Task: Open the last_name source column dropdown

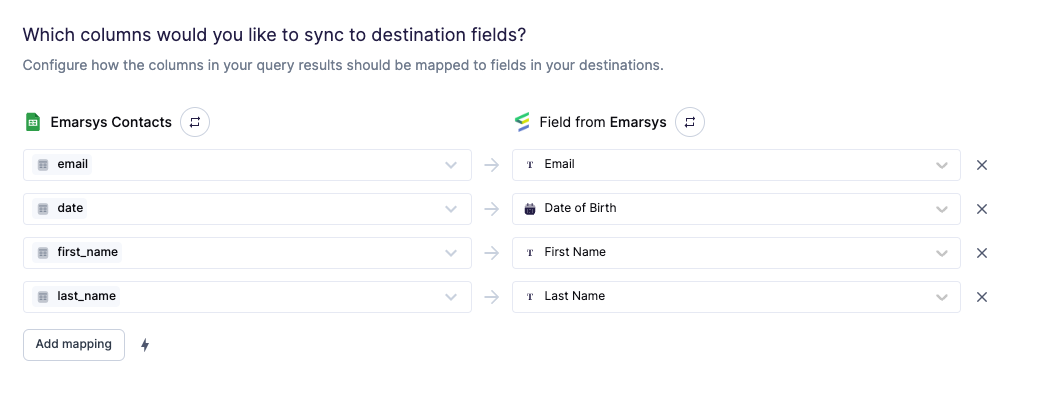Action: click(x=247, y=297)
